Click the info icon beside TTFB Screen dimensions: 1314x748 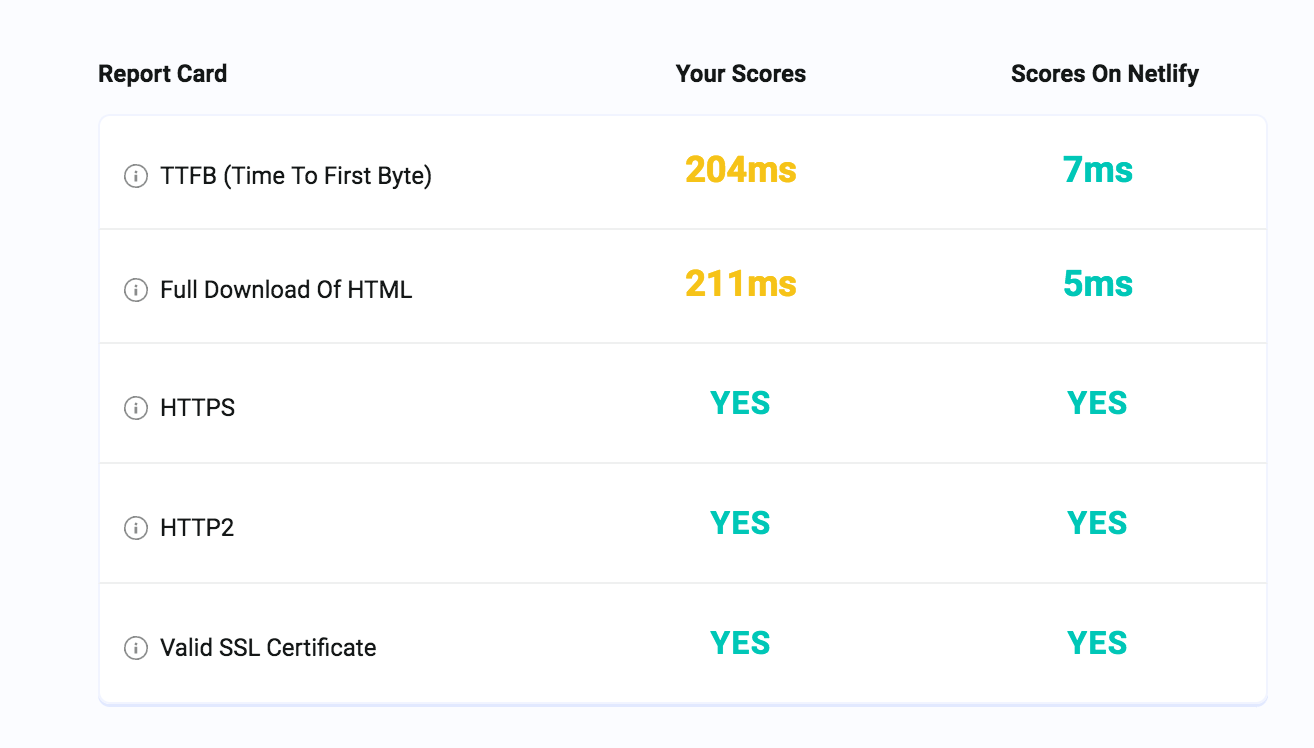(x=135, y=177)
